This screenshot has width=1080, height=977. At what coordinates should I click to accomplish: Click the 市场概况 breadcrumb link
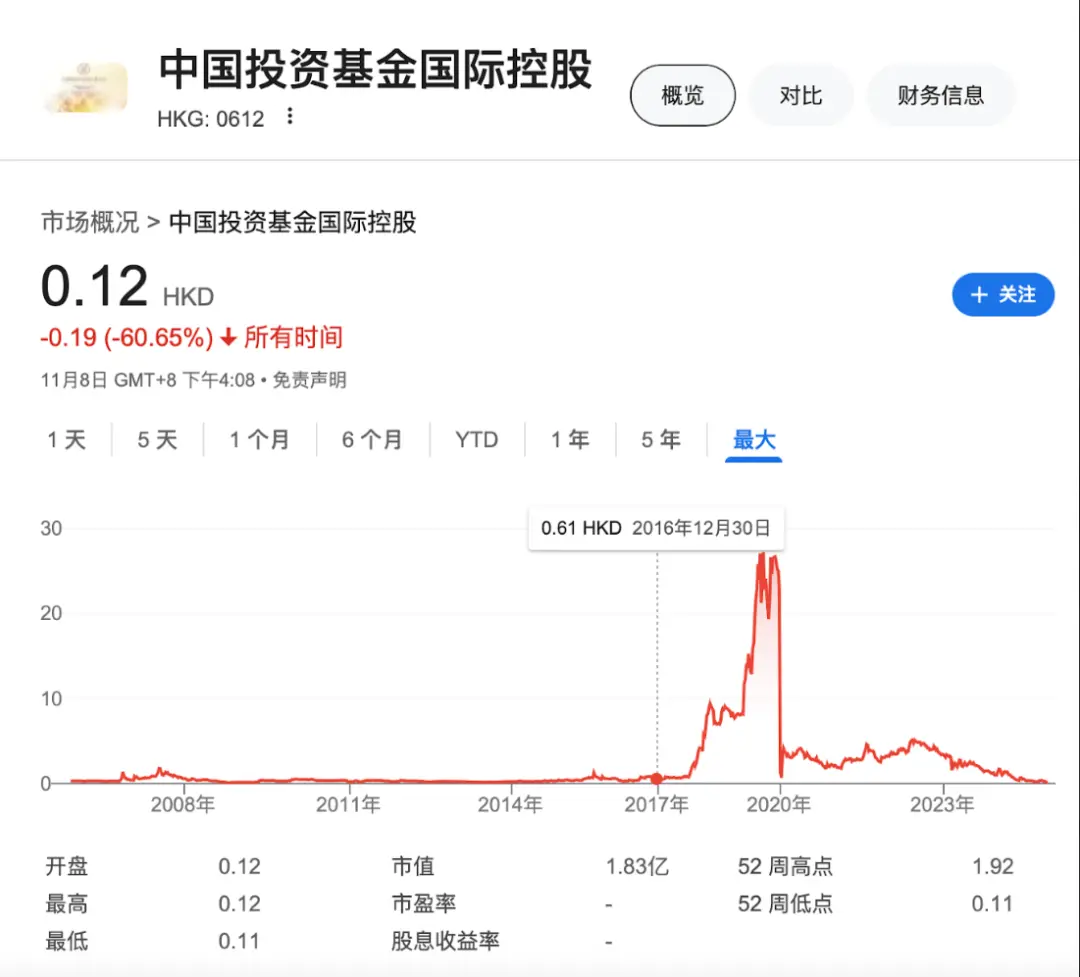coord(90,221)
